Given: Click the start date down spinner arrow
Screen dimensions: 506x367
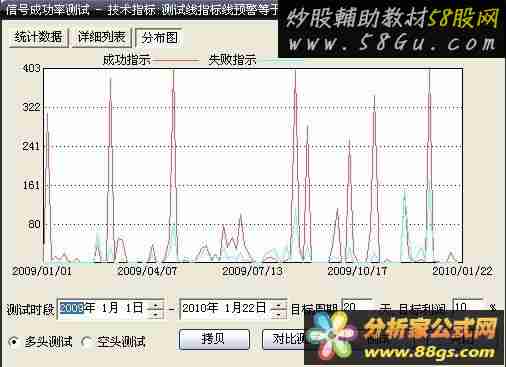Looking at the screenshot, I should tap(156, 314).
